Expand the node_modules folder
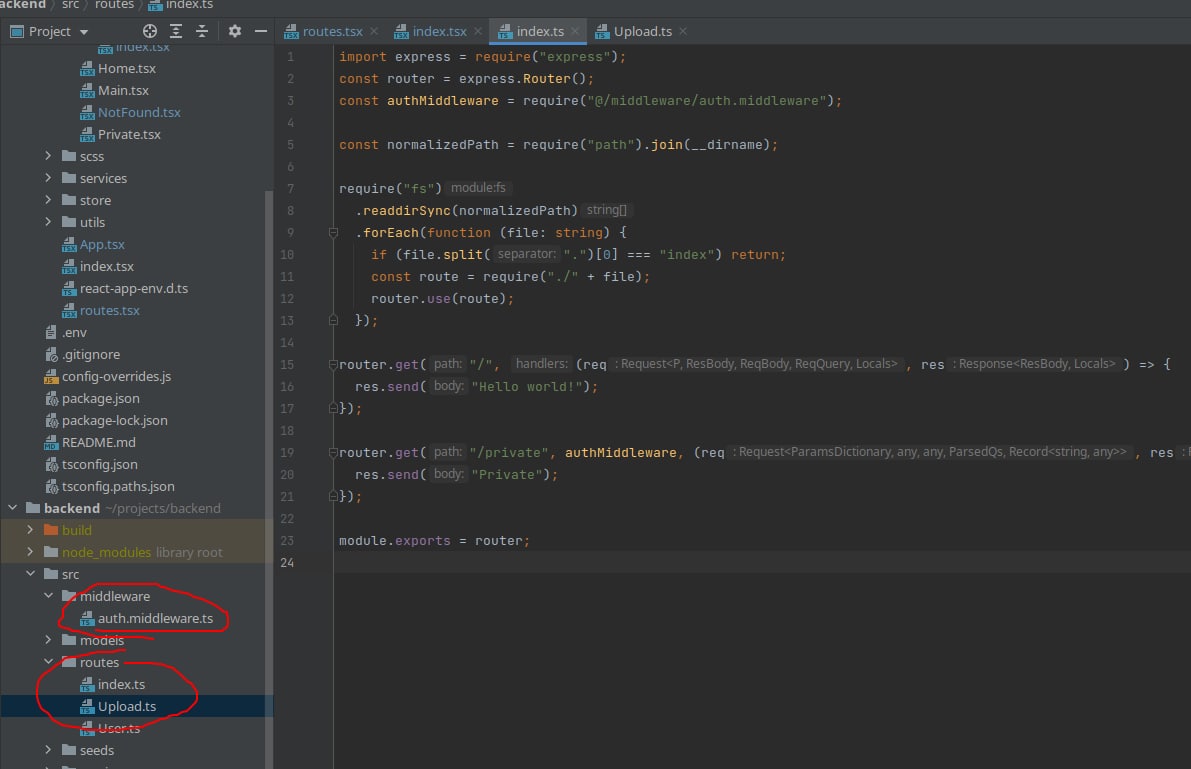This screenshot has height=769, width=1191. [31, 552]
